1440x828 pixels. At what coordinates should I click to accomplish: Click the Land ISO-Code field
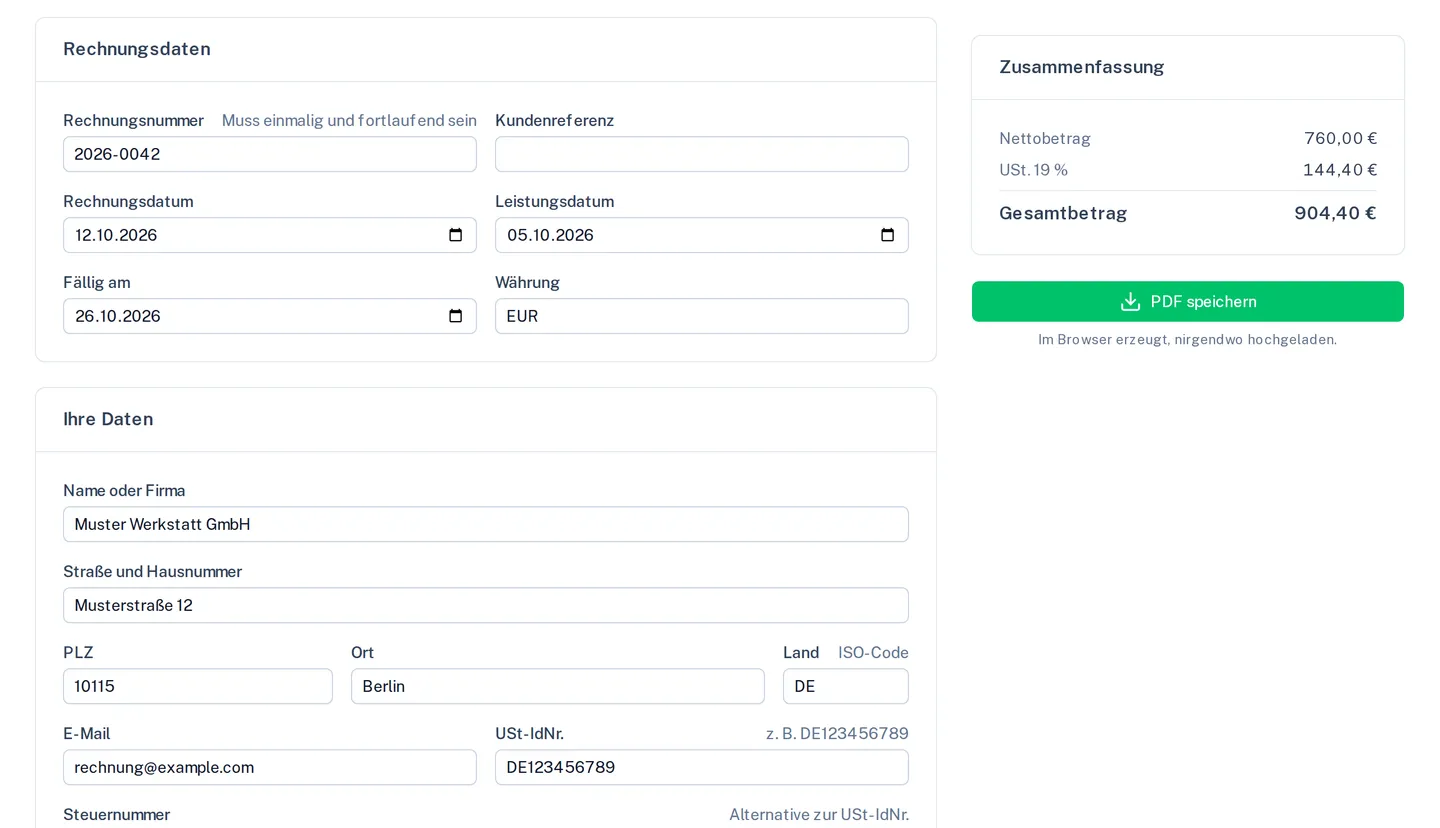[x=846, y=686]
